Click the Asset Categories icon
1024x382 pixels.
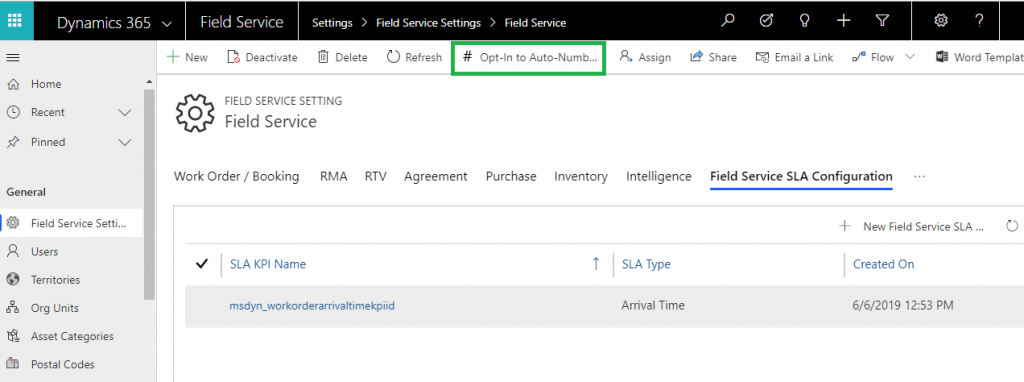[x=12, y=336]
